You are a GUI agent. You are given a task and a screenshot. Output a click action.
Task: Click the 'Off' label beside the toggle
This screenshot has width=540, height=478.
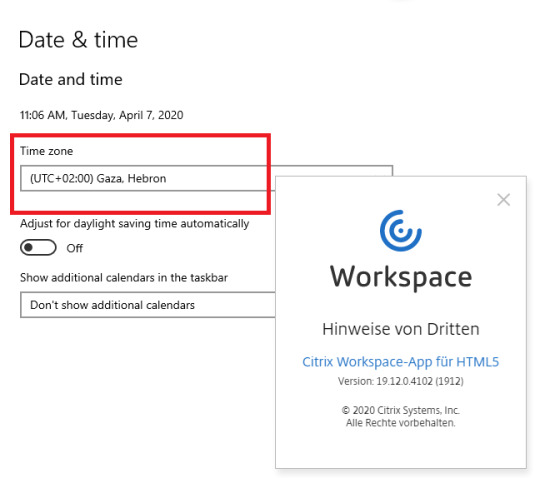75,248
